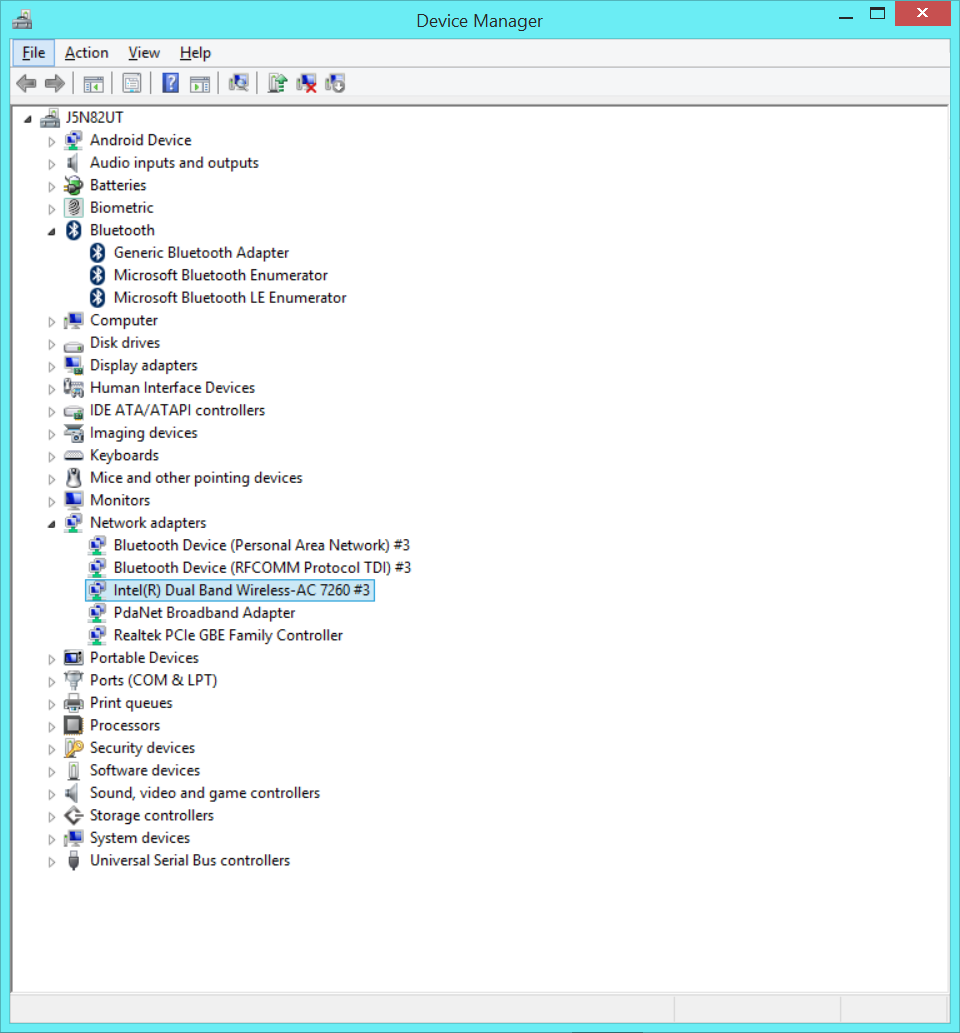Click Disable device icon with down arrow
Image resolution: width=960 pixels, height=1033 pixels.
tap(335, 83)
